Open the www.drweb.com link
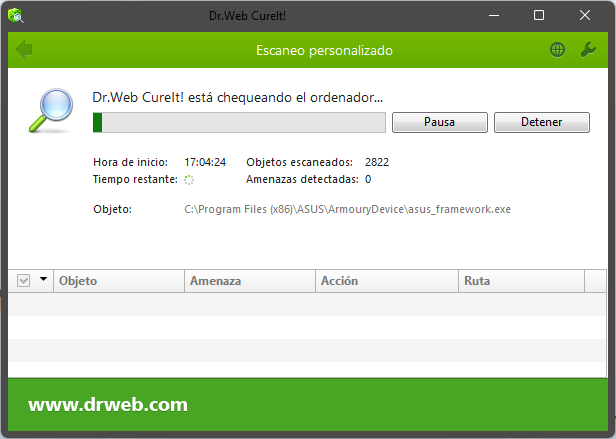Image resolution: width=616 pixels, height=439 pixels. click(108, 405)
